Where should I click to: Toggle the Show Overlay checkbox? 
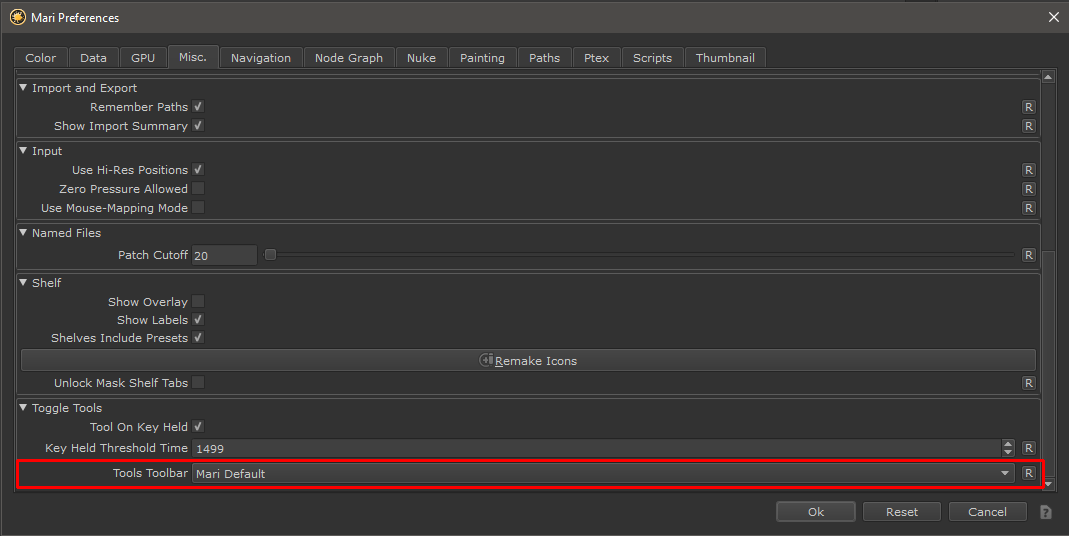point(198,302)
